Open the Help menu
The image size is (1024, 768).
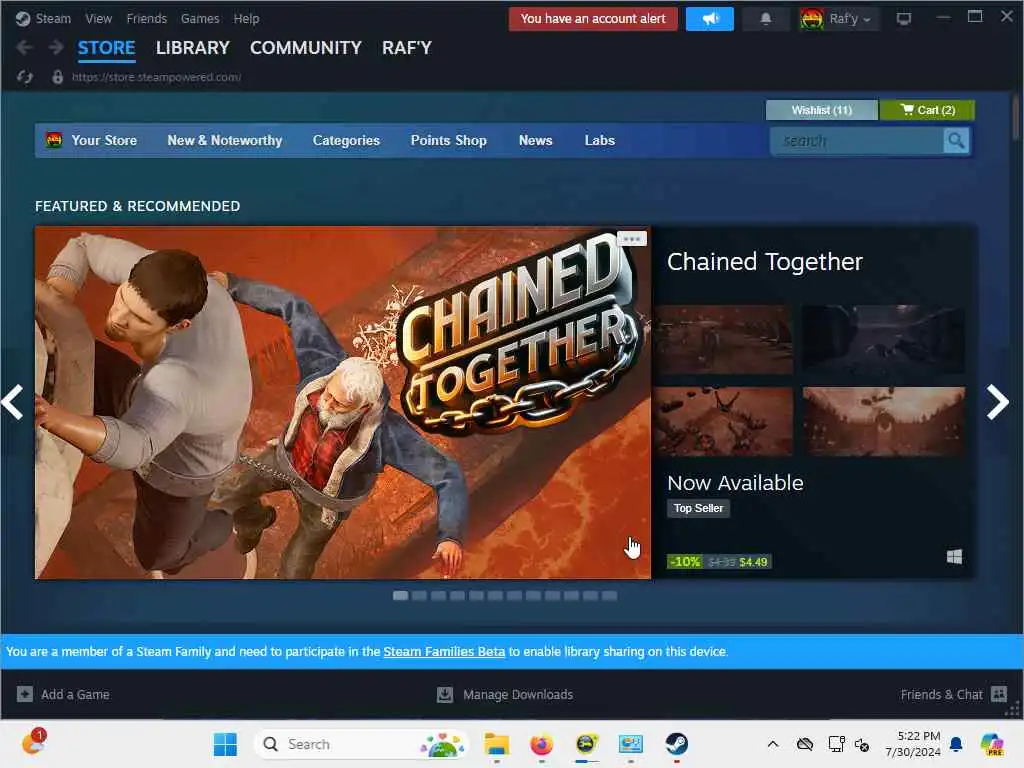pyautogui.click(x=246, y=18)
